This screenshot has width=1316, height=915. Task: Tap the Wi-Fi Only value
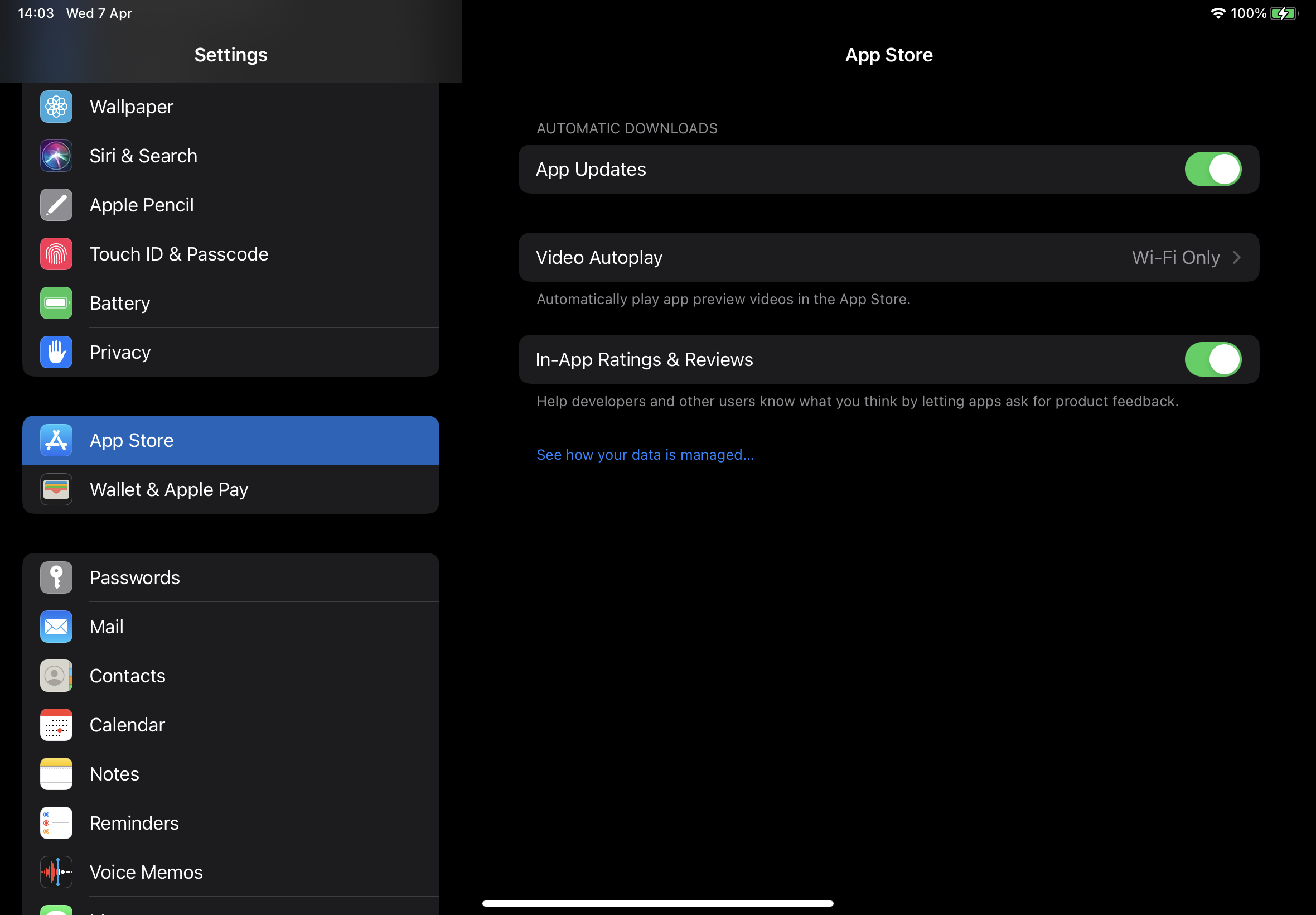(1175, 257)
